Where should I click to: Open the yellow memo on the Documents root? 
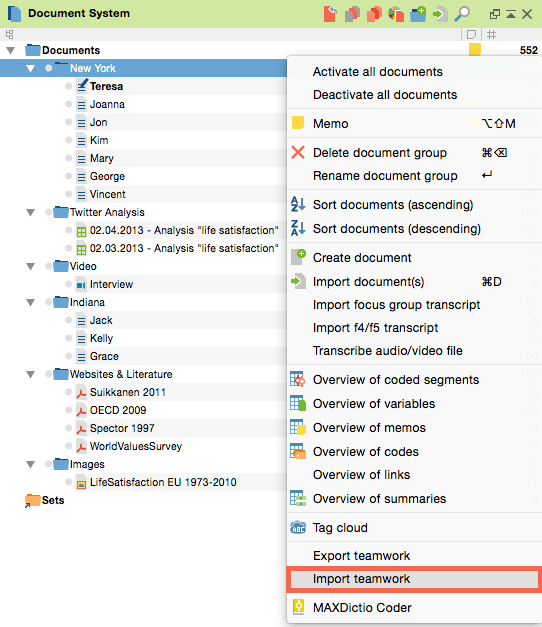(474, 50)
